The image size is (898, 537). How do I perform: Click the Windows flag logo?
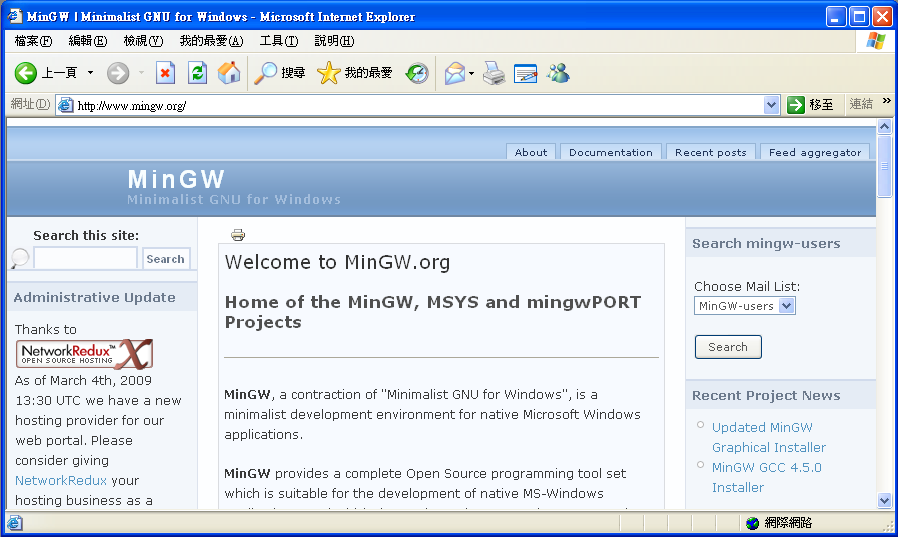(x=876, y=41)
